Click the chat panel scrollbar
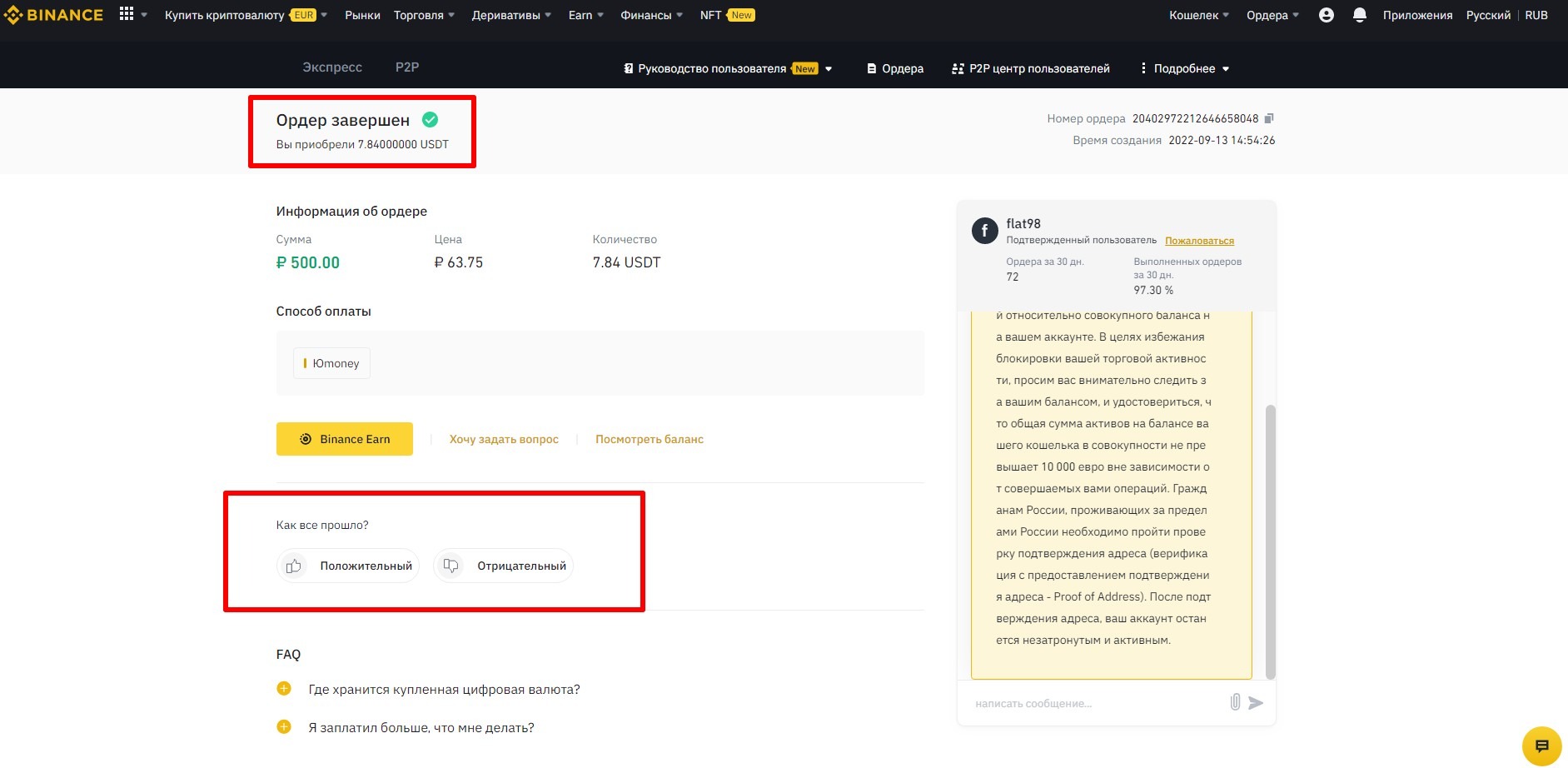Image resolution: width=1568 pixels, height=768 pixels. 1270,541
